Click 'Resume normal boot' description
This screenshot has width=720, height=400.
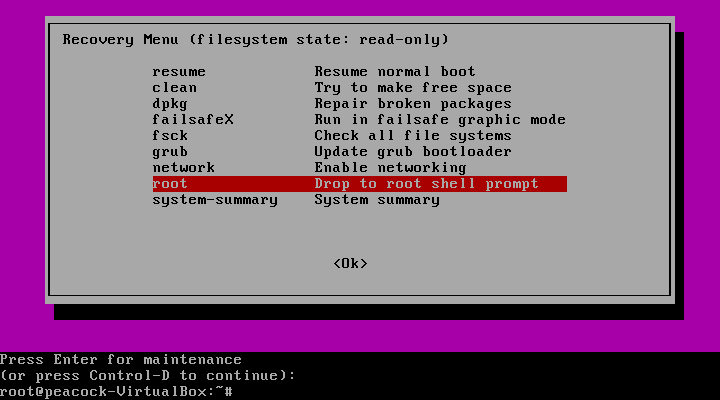(395, 72)
